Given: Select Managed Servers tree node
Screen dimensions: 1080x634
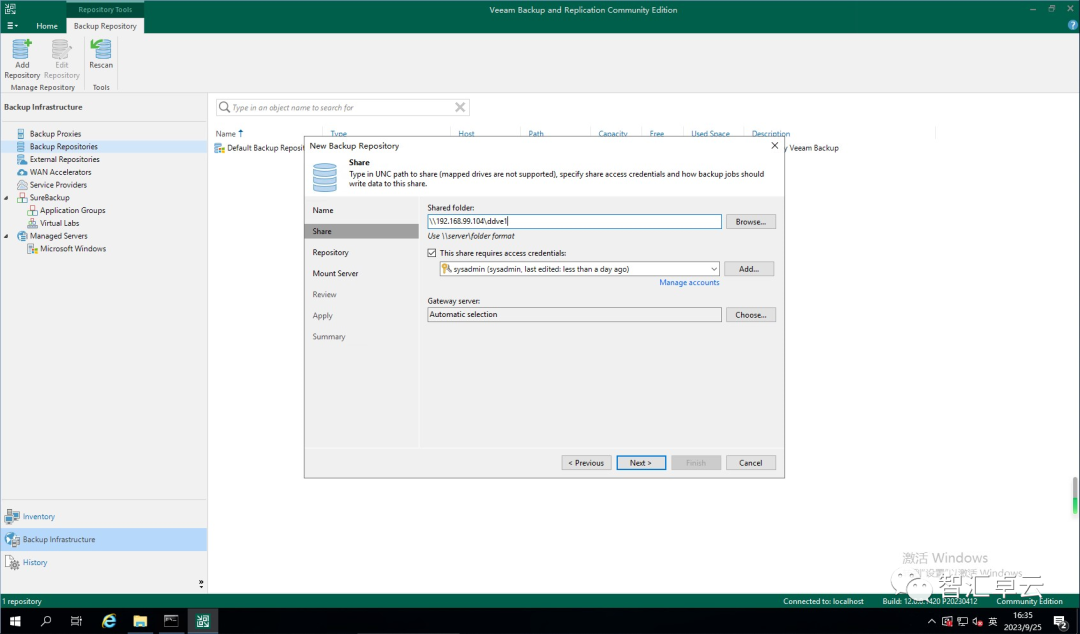Looking at the screenshot, I should [x=58, y=236].
